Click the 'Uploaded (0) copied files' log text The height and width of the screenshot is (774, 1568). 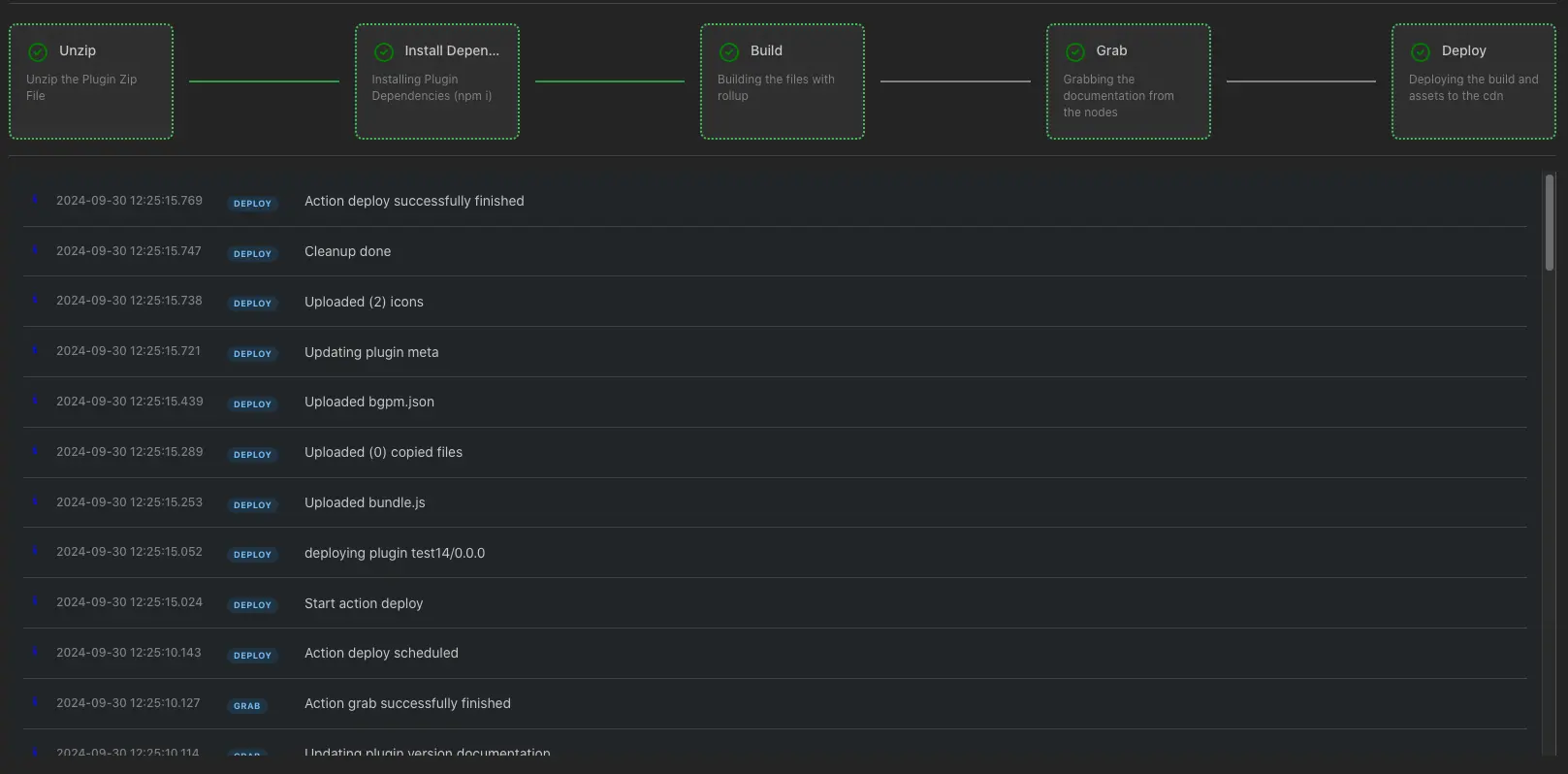tap(383, 452)
